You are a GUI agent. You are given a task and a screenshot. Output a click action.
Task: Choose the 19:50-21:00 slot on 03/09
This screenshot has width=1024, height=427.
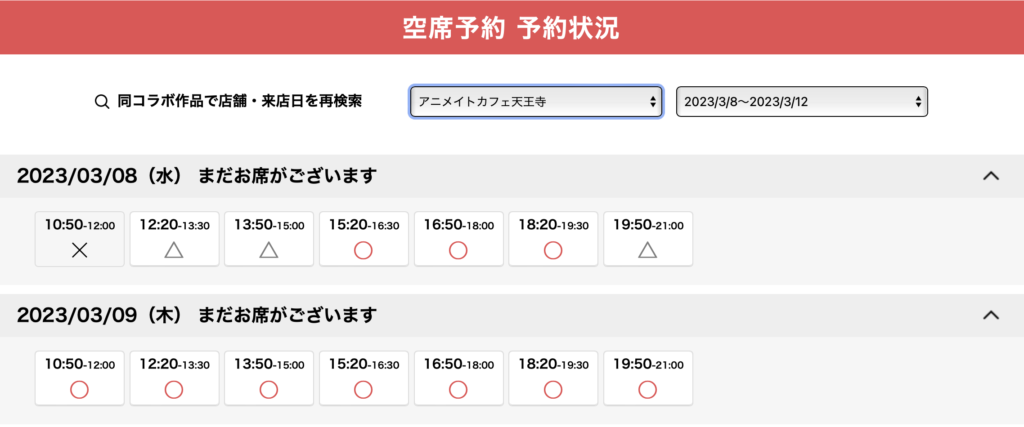point(648,378)
